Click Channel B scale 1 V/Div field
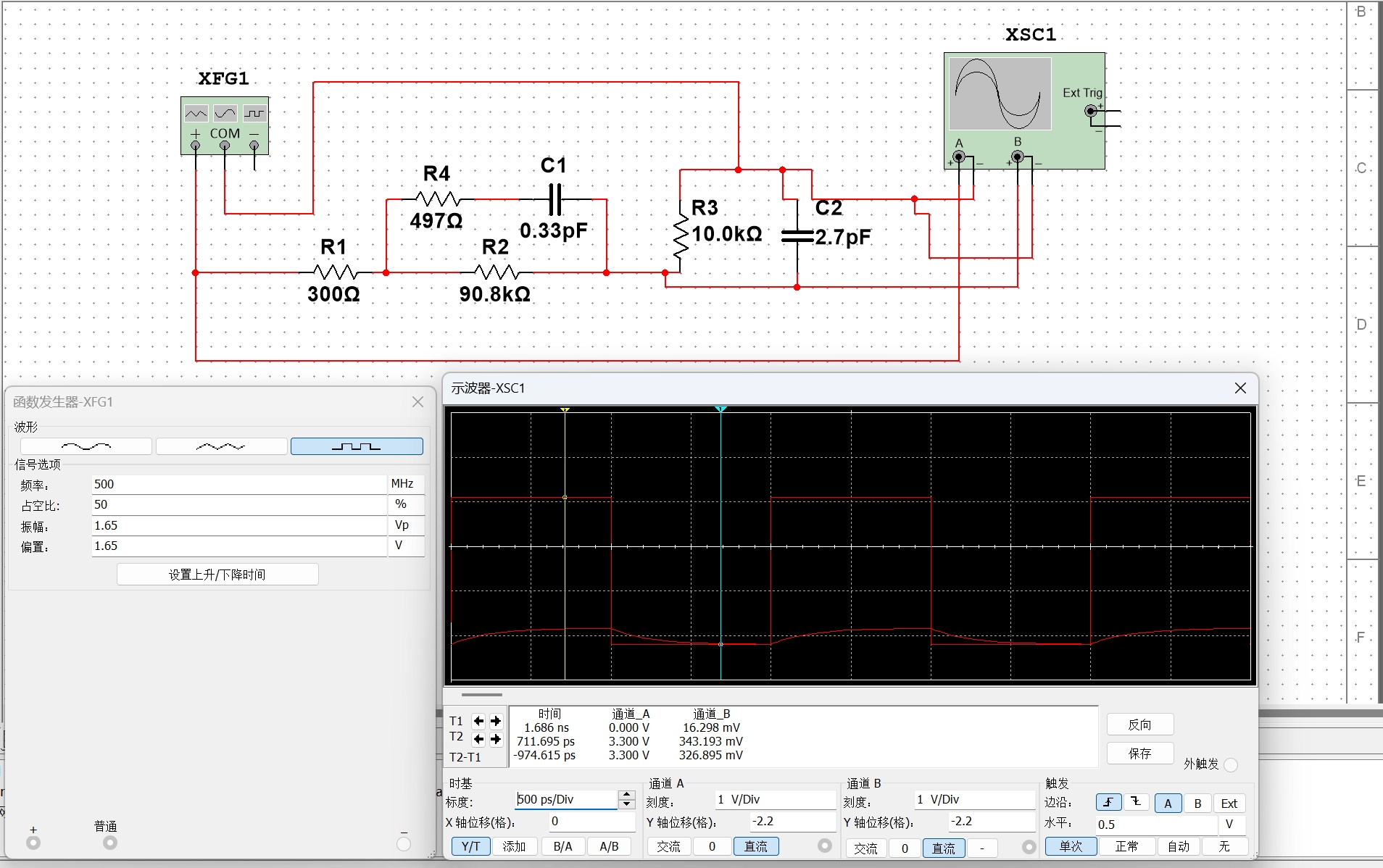The image size is (1383, 868). click(x=974, y=799)
